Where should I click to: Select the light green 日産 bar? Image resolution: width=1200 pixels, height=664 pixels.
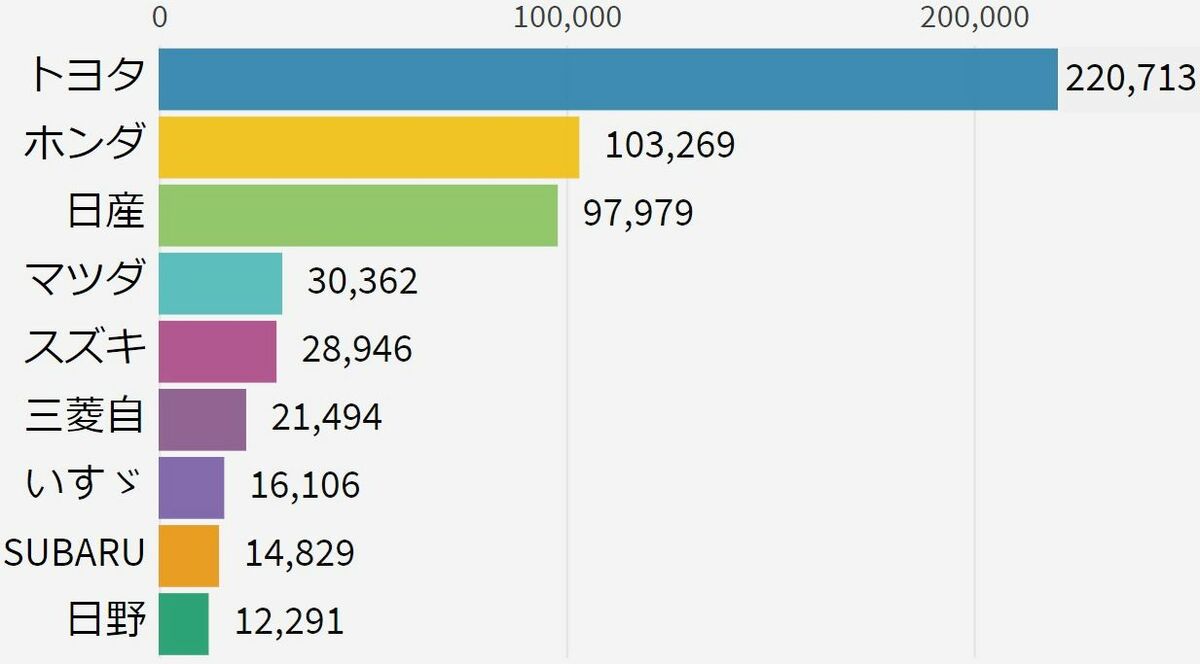[358, 215]
